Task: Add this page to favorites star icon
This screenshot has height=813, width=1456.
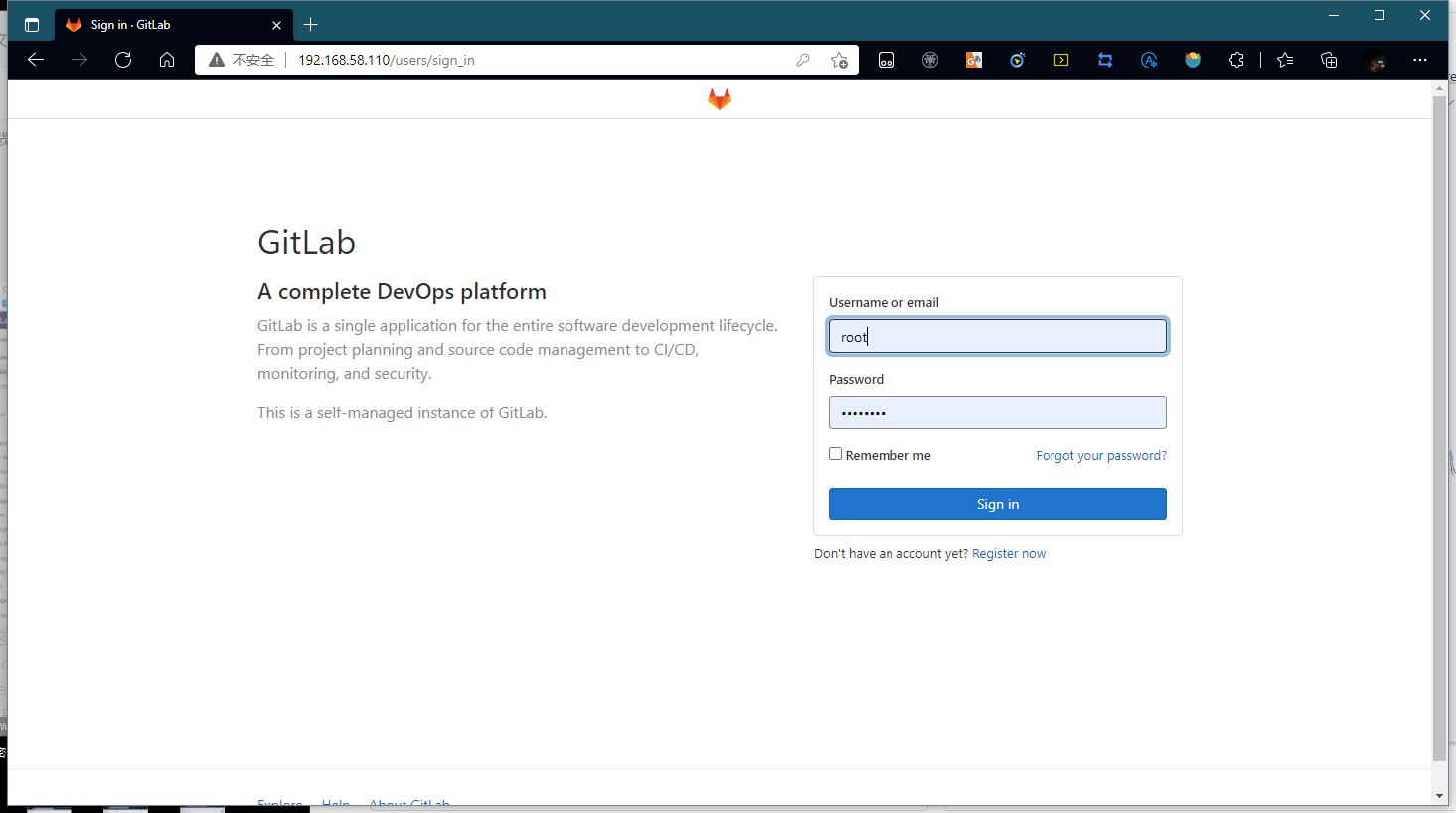Action: coord(839,60)
